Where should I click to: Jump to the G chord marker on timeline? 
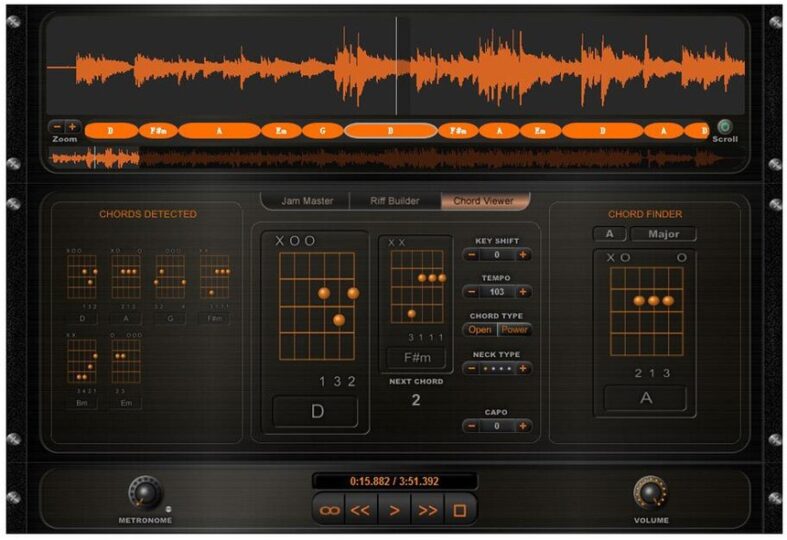[322, 131]
